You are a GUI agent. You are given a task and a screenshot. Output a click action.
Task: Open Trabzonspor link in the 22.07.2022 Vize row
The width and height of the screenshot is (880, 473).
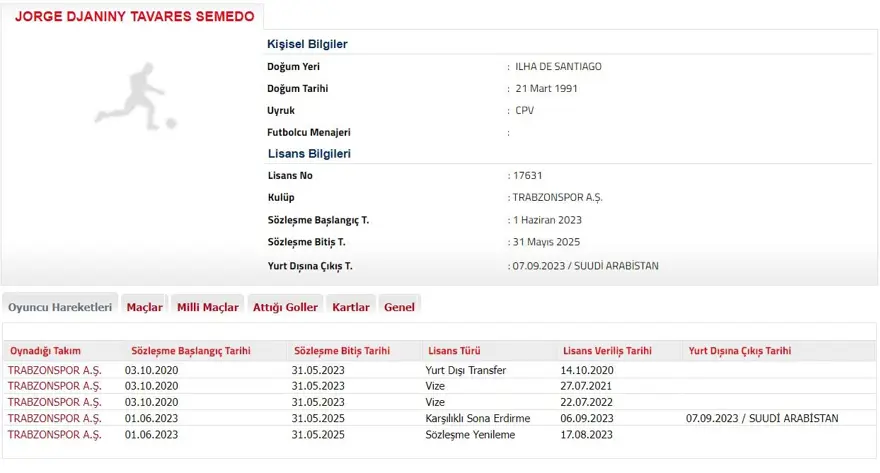(x=55, y=402)
